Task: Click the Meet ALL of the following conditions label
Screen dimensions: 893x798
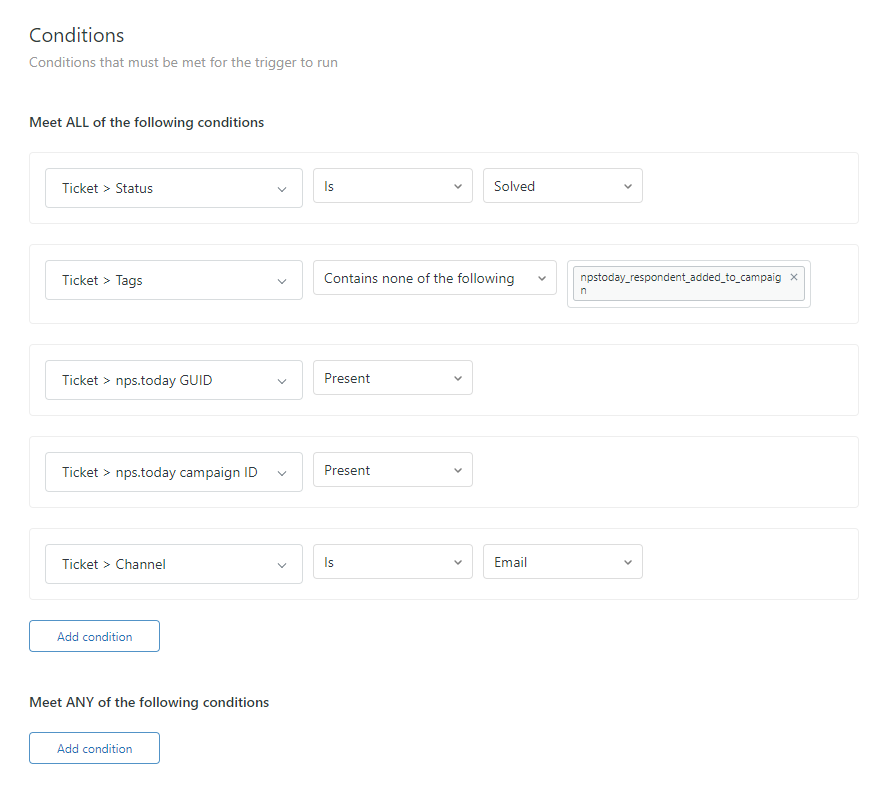Action: [146, 122]
